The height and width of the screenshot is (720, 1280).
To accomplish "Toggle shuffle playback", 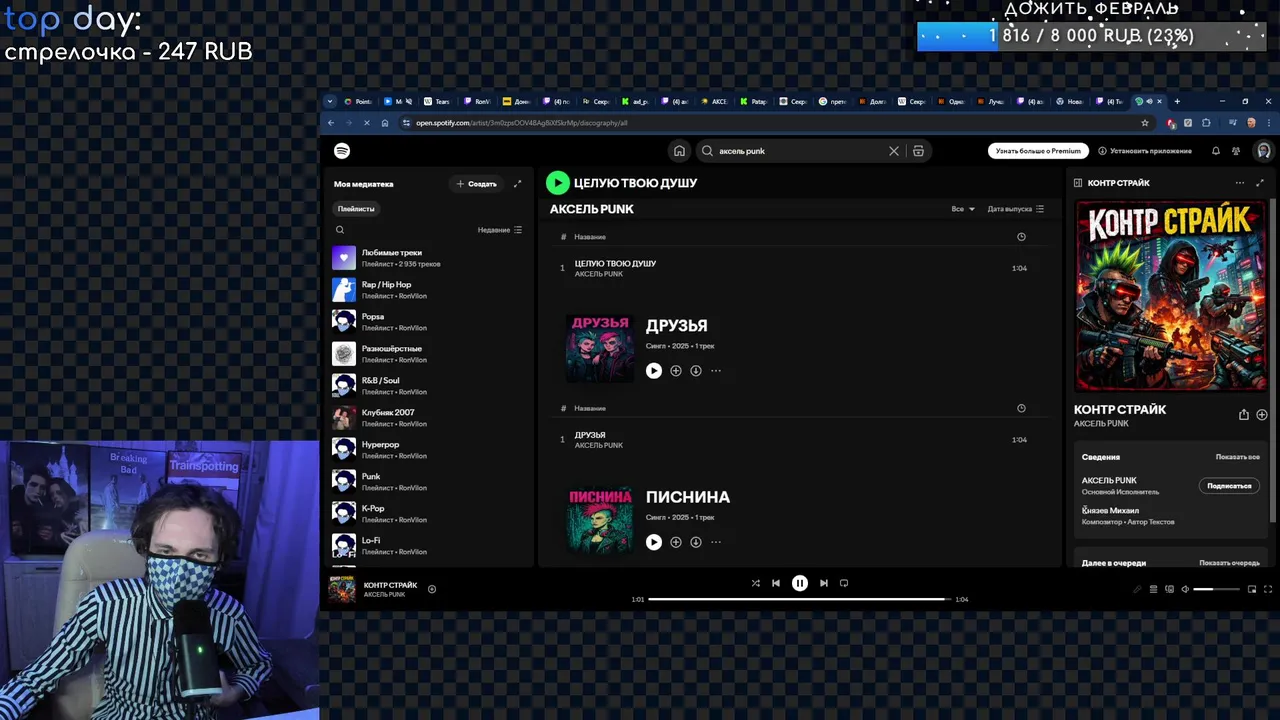I will (x=756, y=583).
